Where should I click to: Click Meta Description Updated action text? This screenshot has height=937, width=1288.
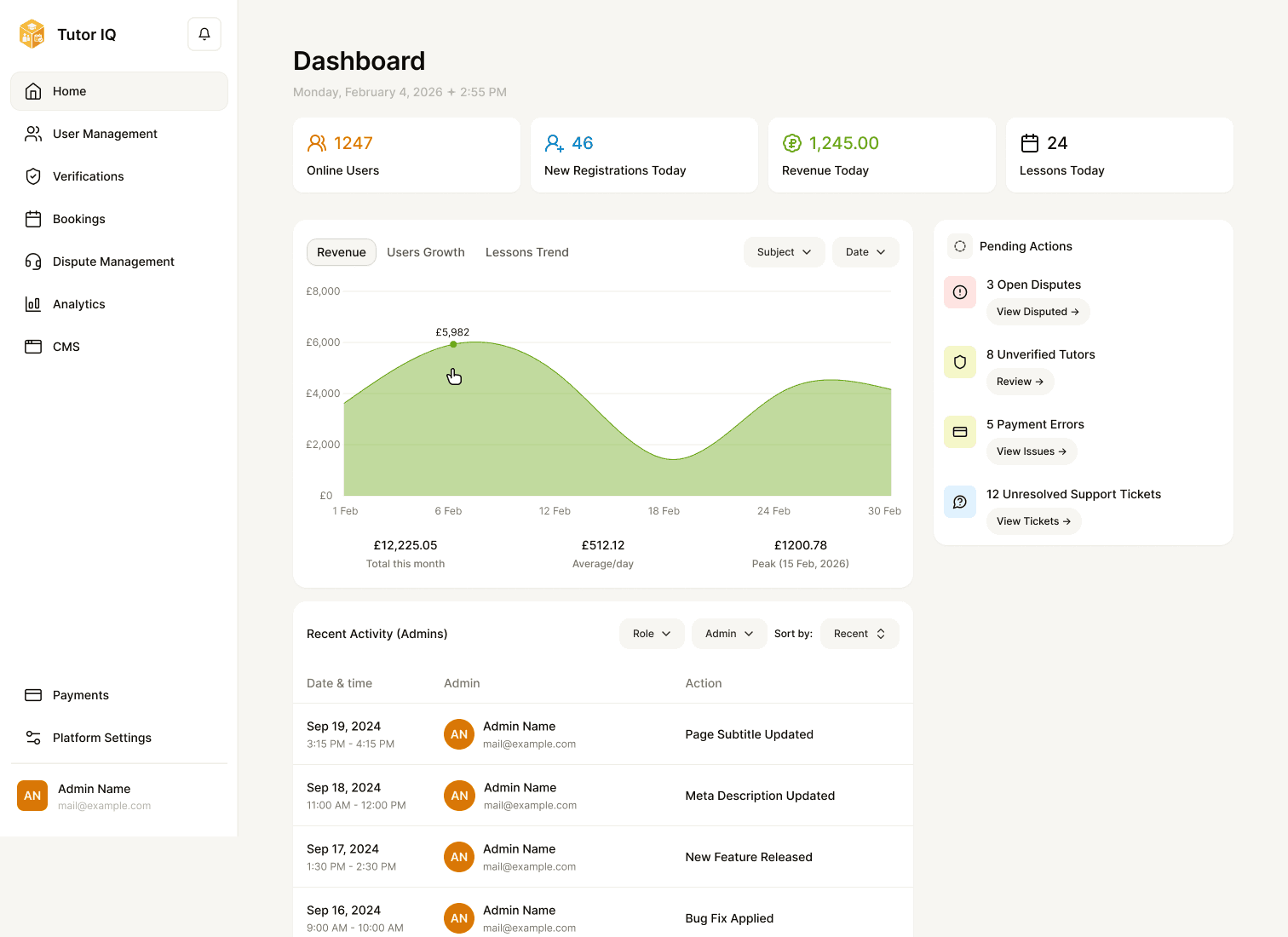point(760,796)
